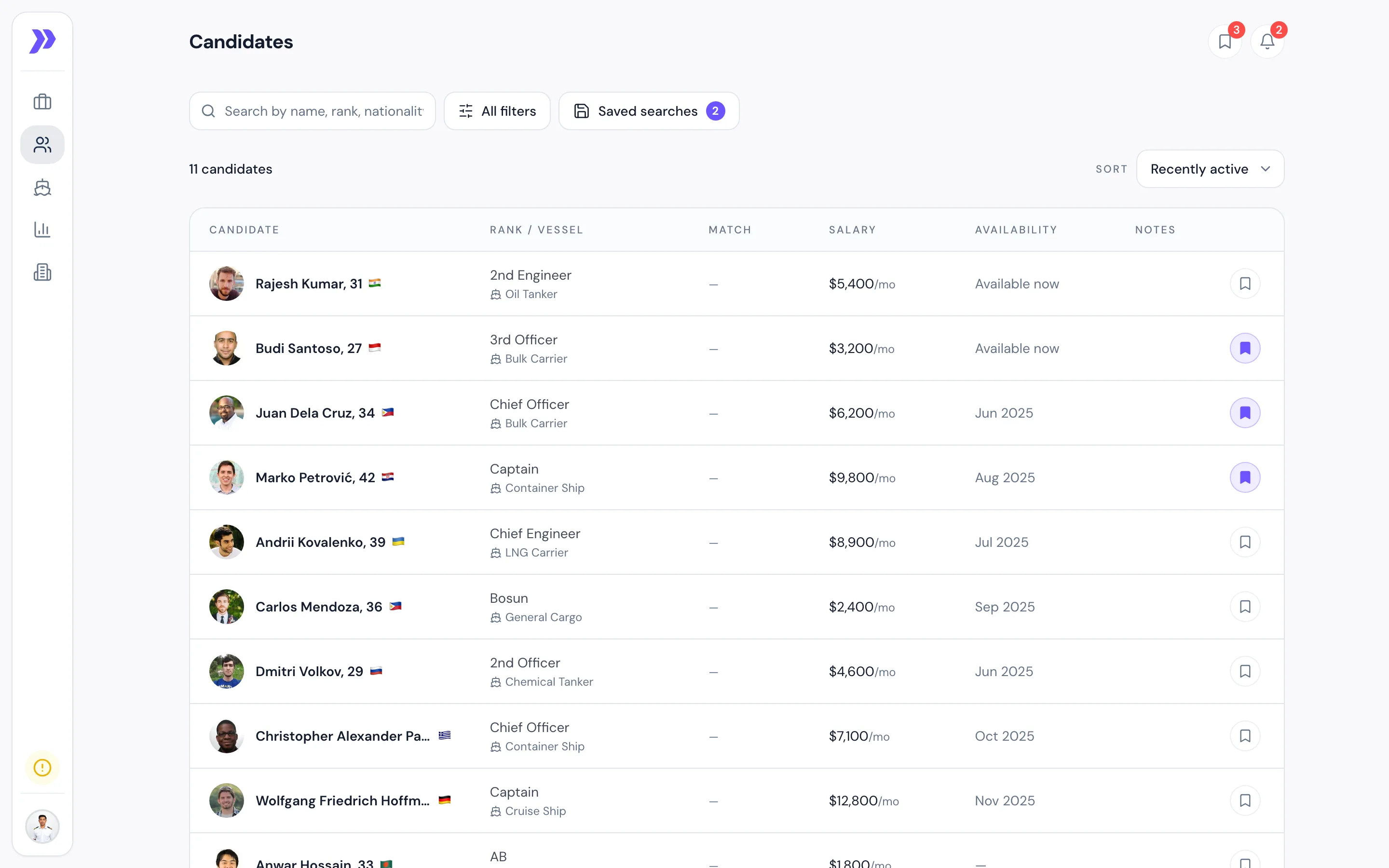
Task: Remove bookmark from Marko Petrović
Action: 1245,477
